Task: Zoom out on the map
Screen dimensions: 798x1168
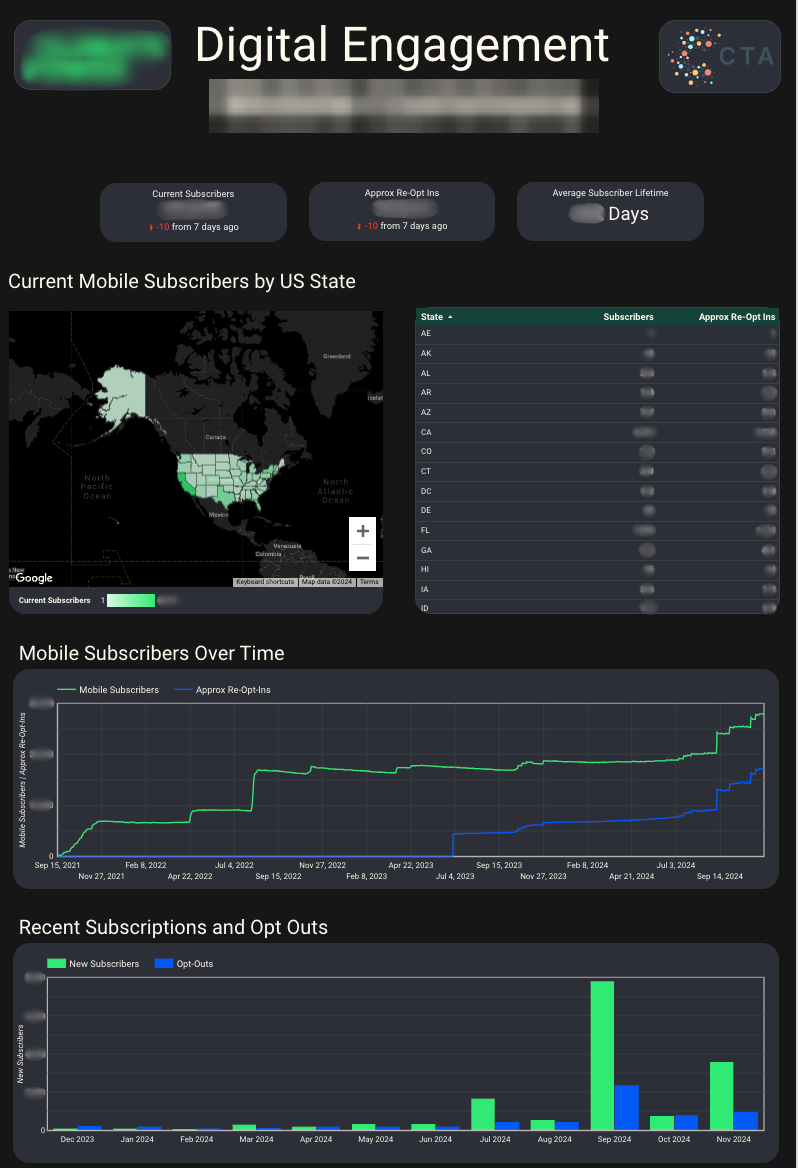Action: tap(362, 558)
